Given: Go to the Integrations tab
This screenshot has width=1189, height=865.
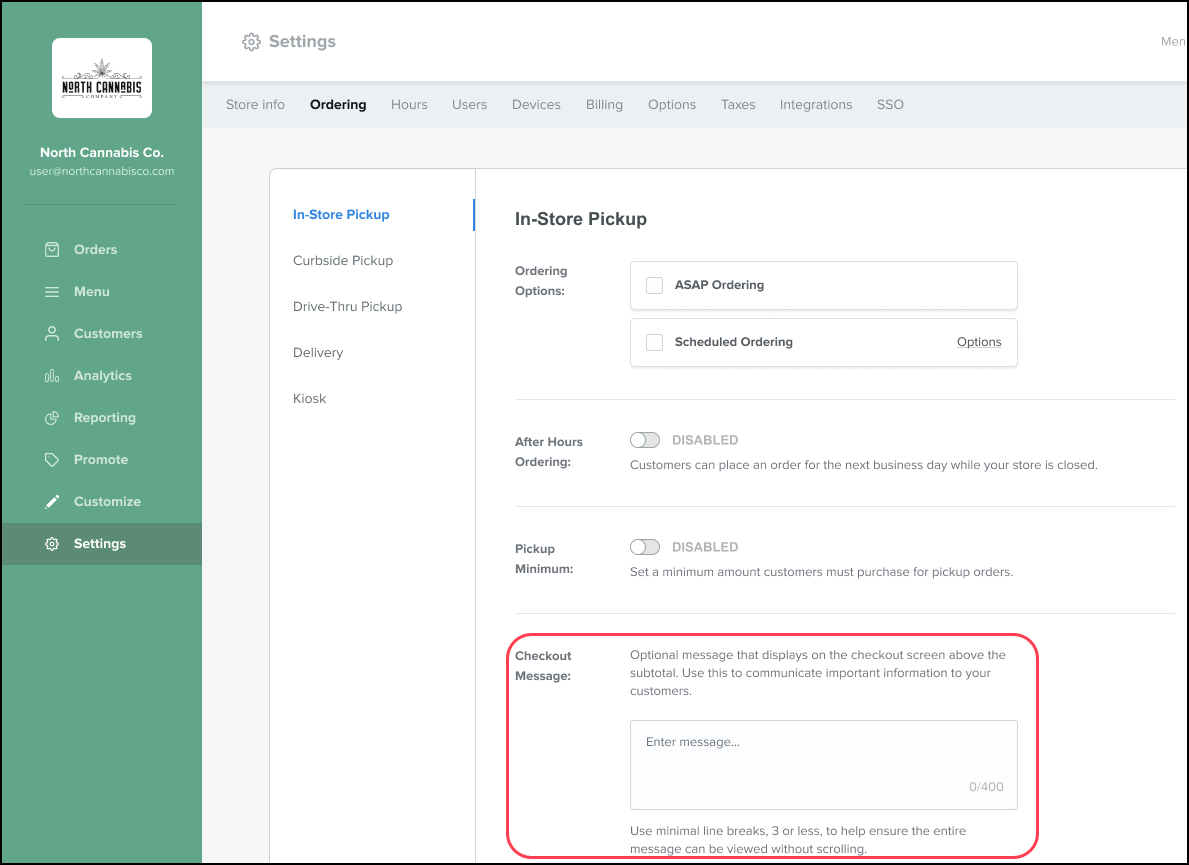Looking at the screenshot, I should point(816,105).
